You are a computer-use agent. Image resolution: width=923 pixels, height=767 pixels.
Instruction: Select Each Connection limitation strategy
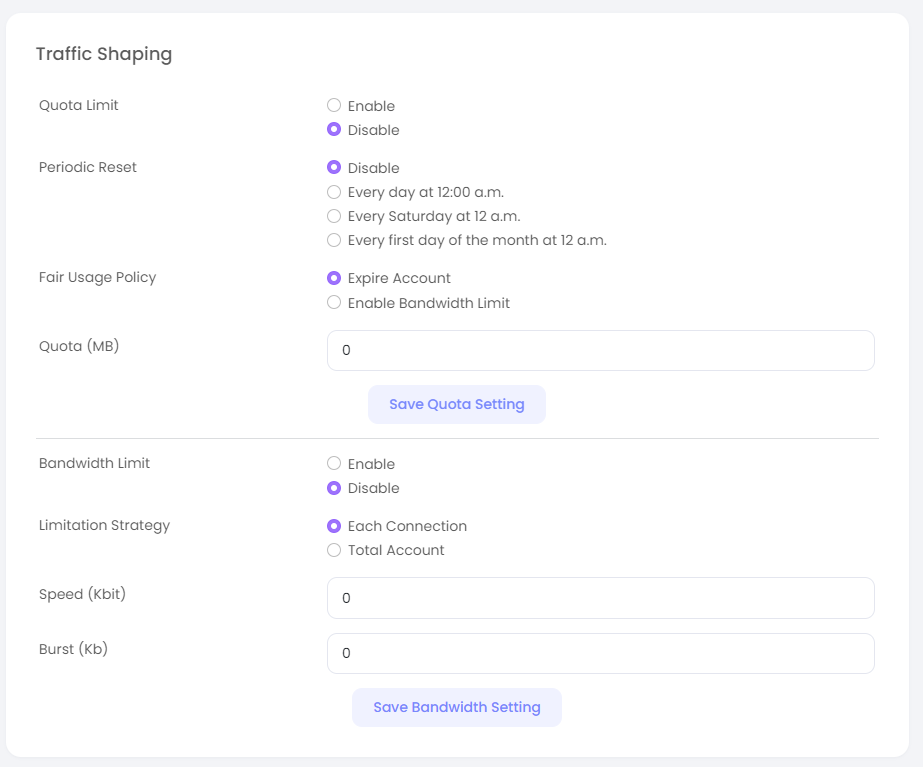pos(334,526)
